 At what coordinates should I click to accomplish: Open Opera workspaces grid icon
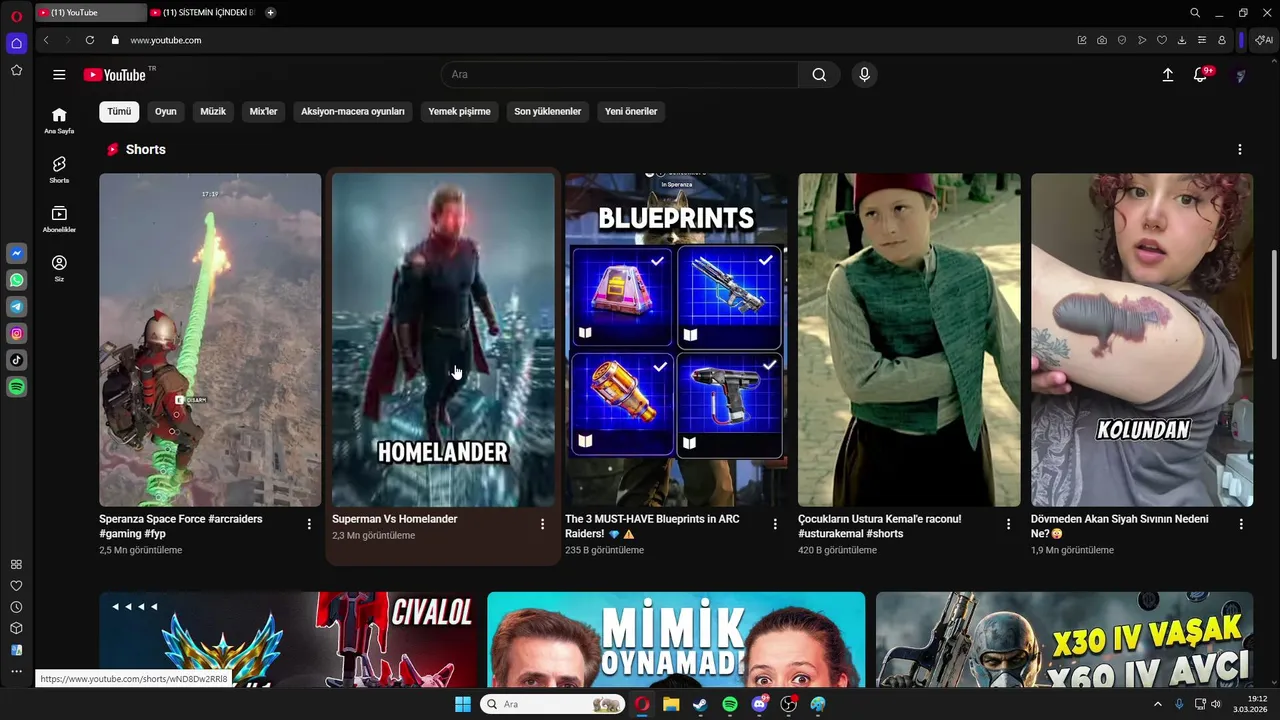(16, 565)
